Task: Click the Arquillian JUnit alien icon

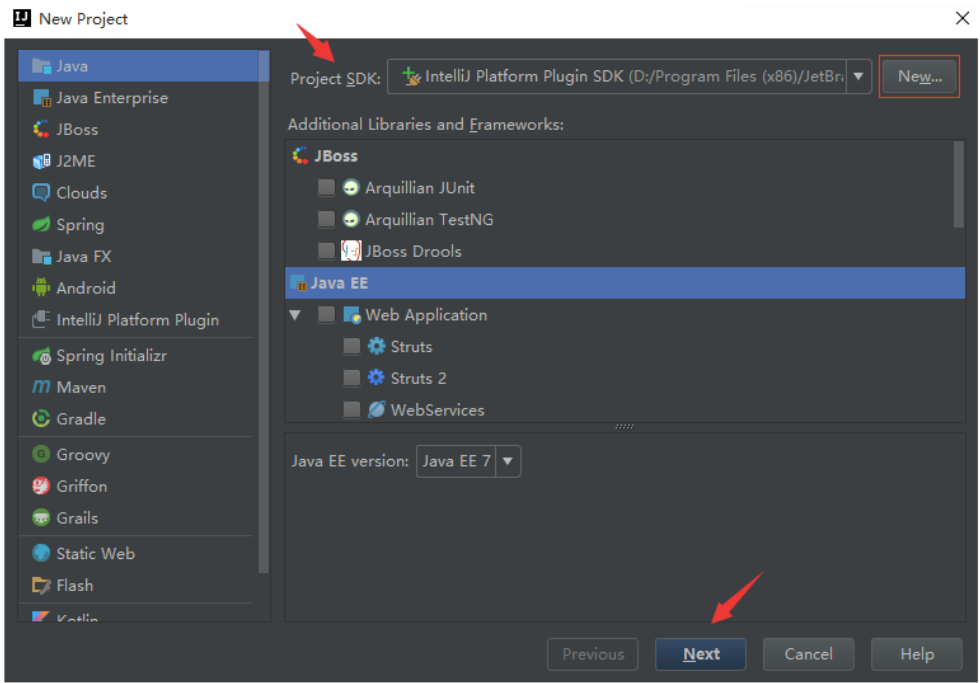Action: [x=351, y=187]
